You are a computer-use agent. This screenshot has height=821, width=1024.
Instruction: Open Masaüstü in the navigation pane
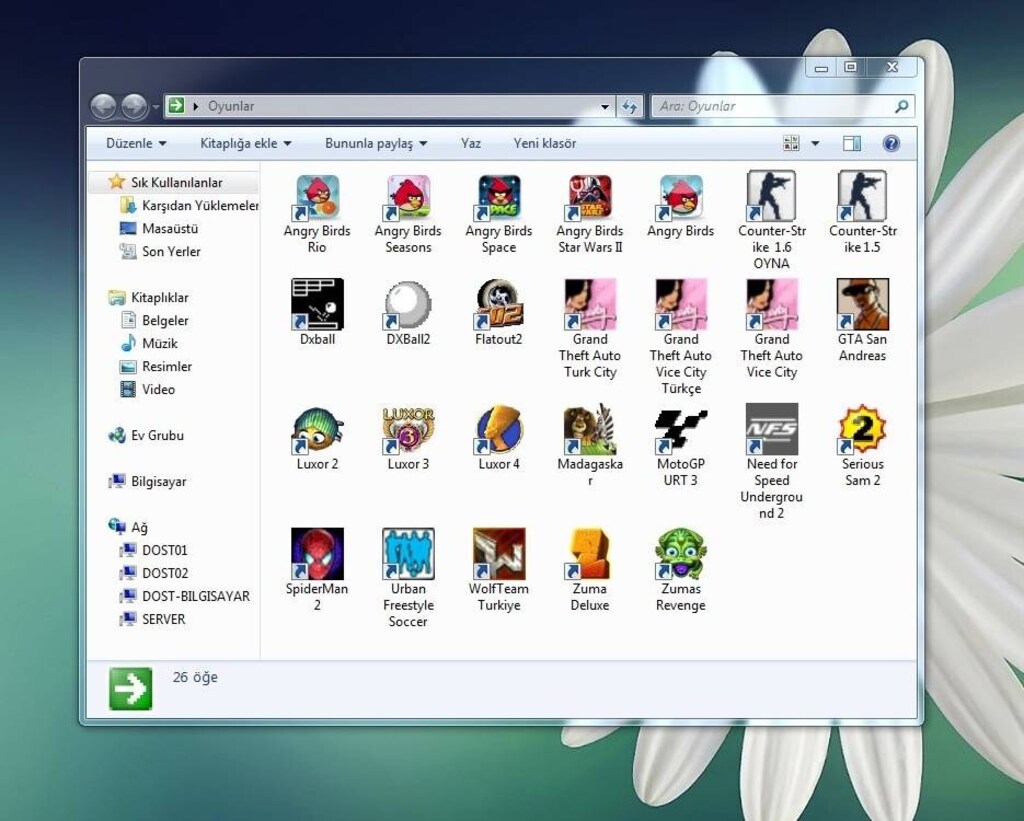point(169,229)
